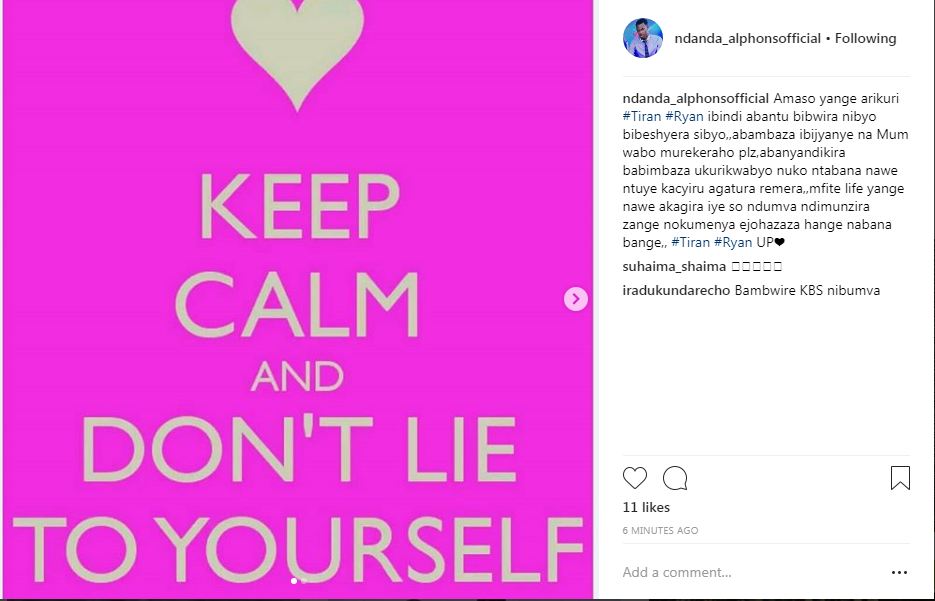Like the post with the heart icon
The height and width of the screenshot is (601, 935).
pyautogui.click(x=634, y=478)
